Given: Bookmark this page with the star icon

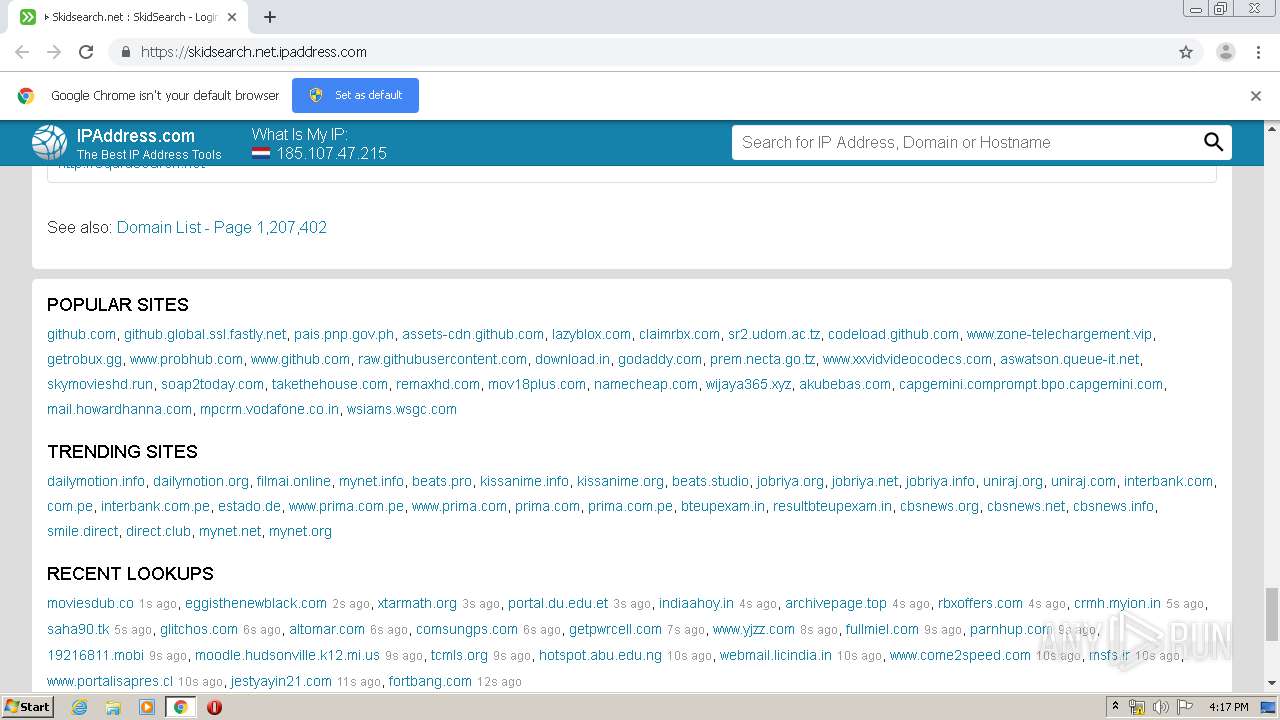Looking at the screenshot, I should pyautogui.click(x=1186, y=52).
